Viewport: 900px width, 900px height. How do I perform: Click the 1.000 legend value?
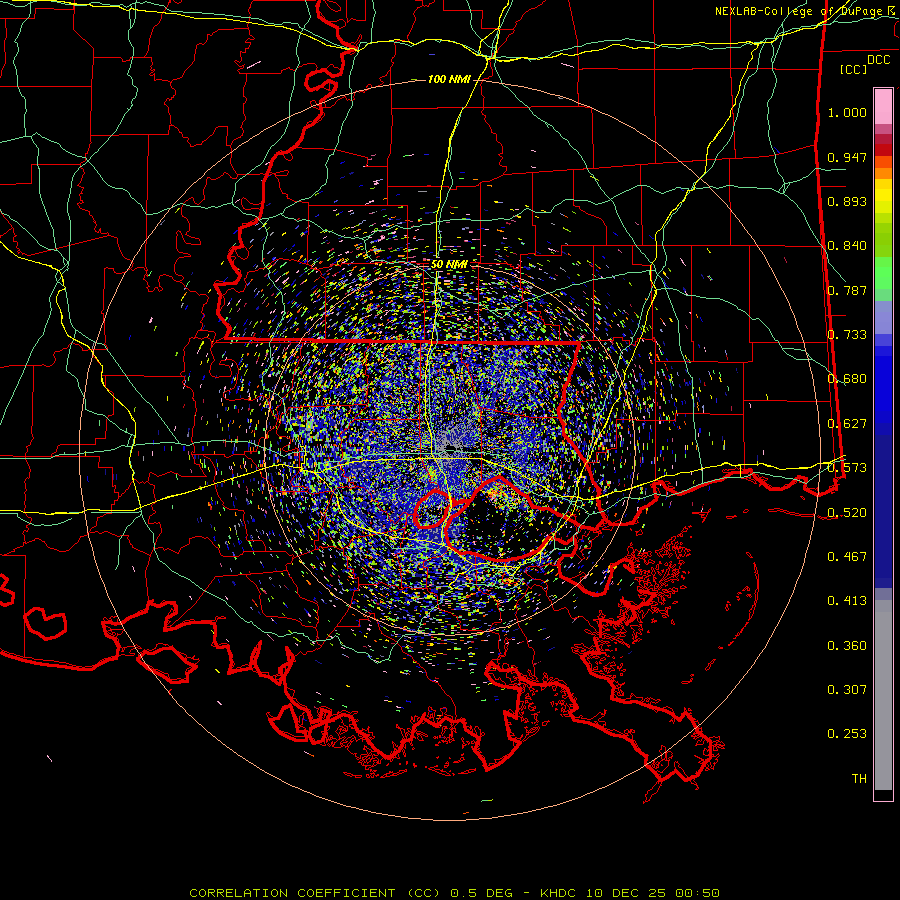847,112
